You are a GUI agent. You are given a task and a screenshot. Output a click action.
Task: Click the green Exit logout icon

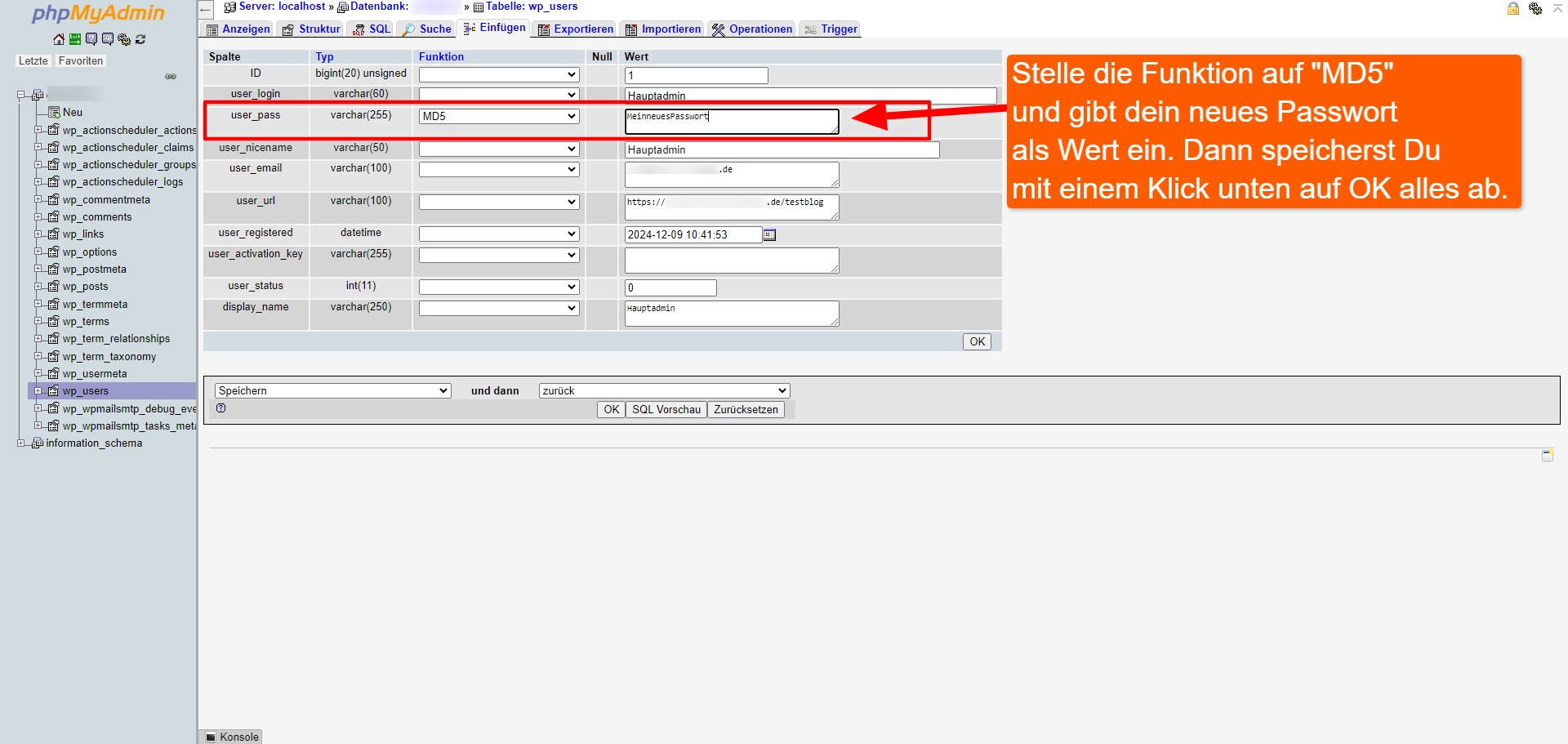[x=75, y=39]
